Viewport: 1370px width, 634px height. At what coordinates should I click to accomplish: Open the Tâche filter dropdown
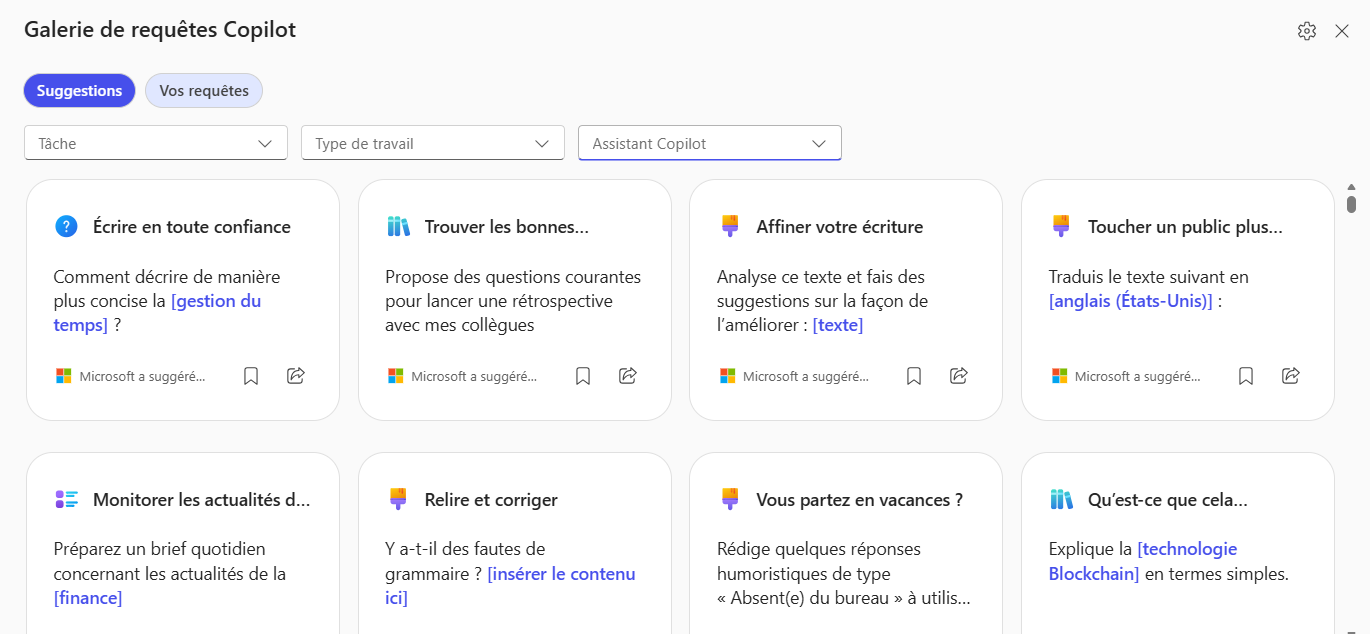coord(156,143)
